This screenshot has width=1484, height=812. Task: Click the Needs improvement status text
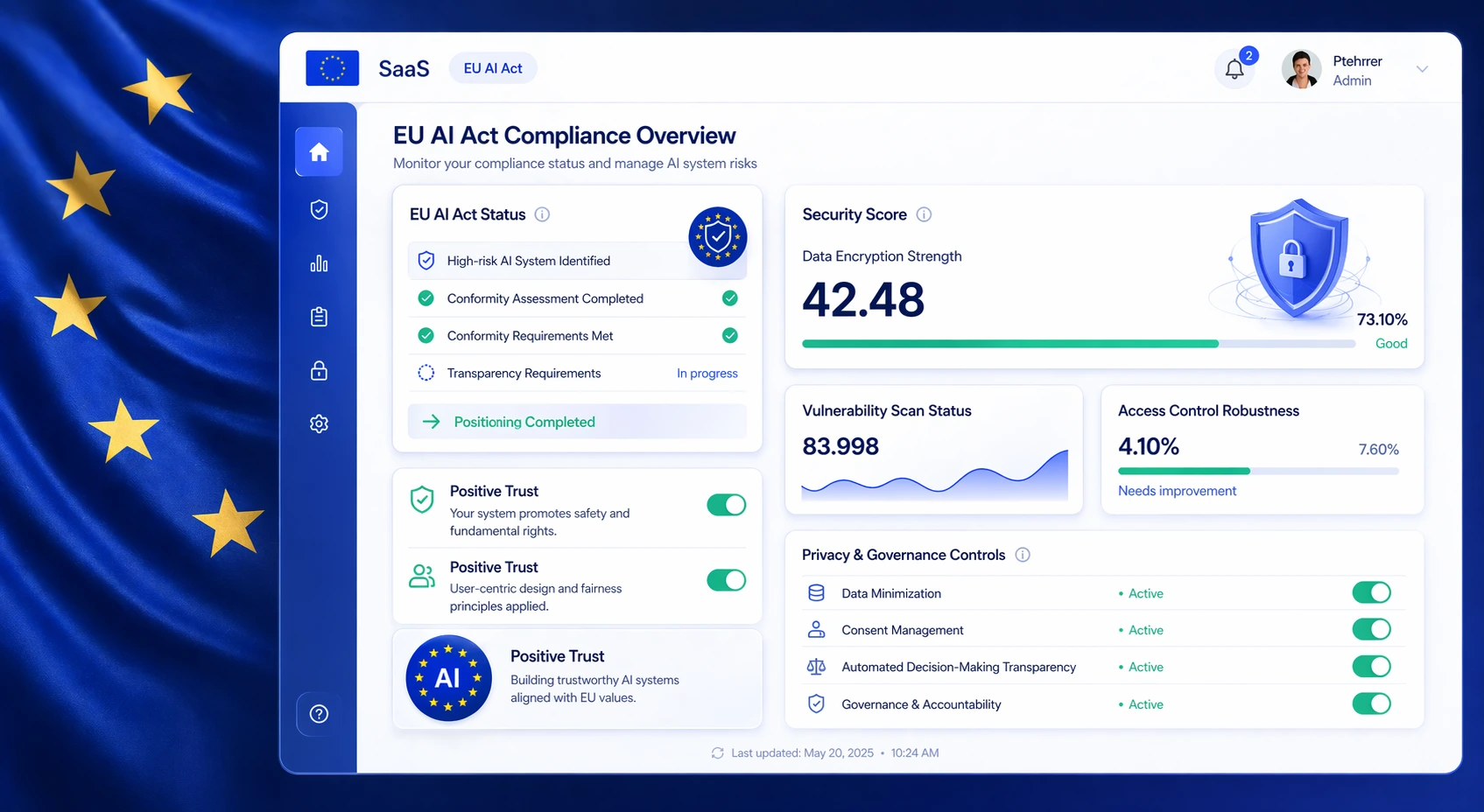1178,491
